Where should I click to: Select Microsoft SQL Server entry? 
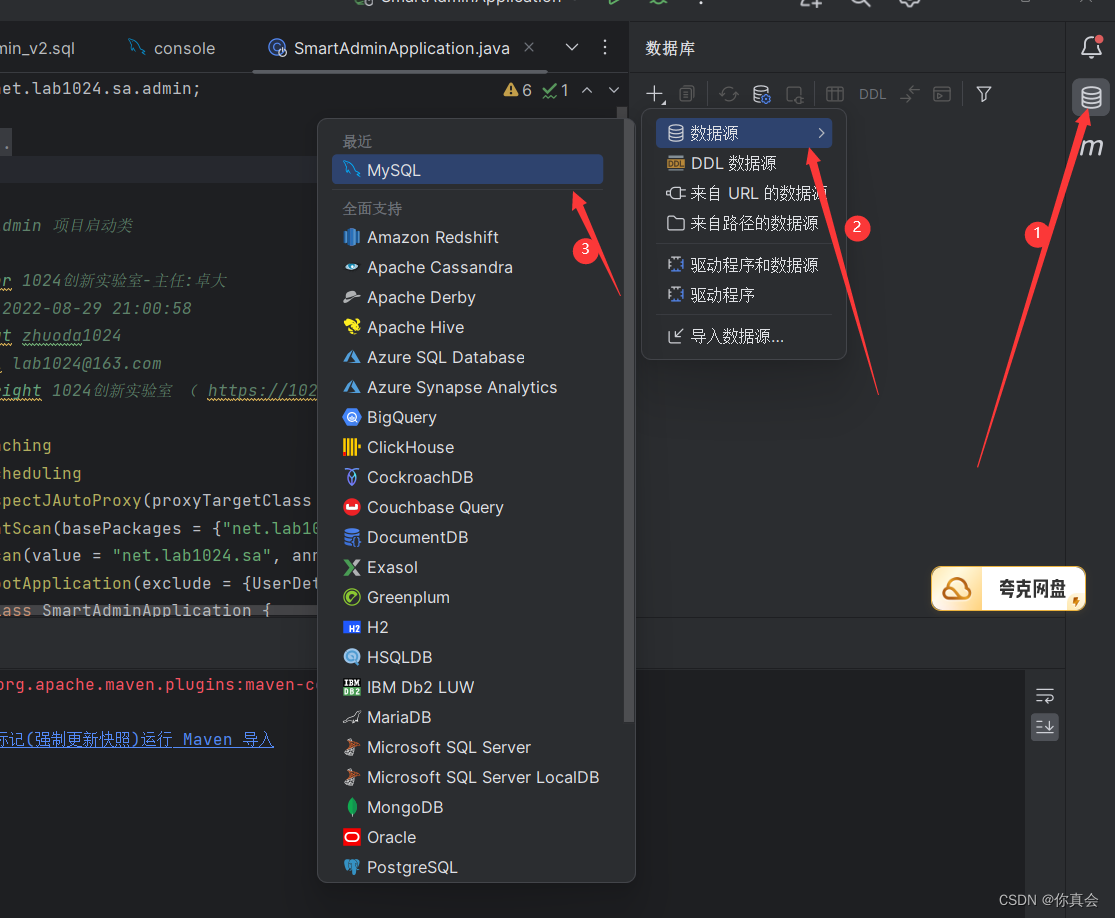point(467,747)
